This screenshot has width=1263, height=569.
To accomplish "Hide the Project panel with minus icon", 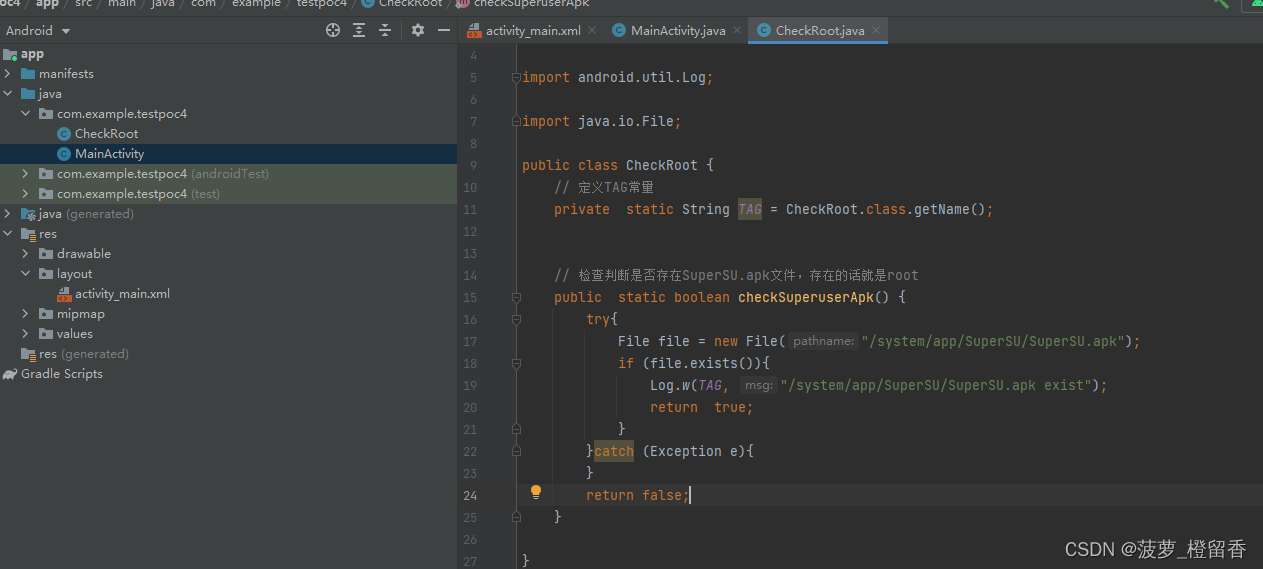I will click(x=444, y=31).
